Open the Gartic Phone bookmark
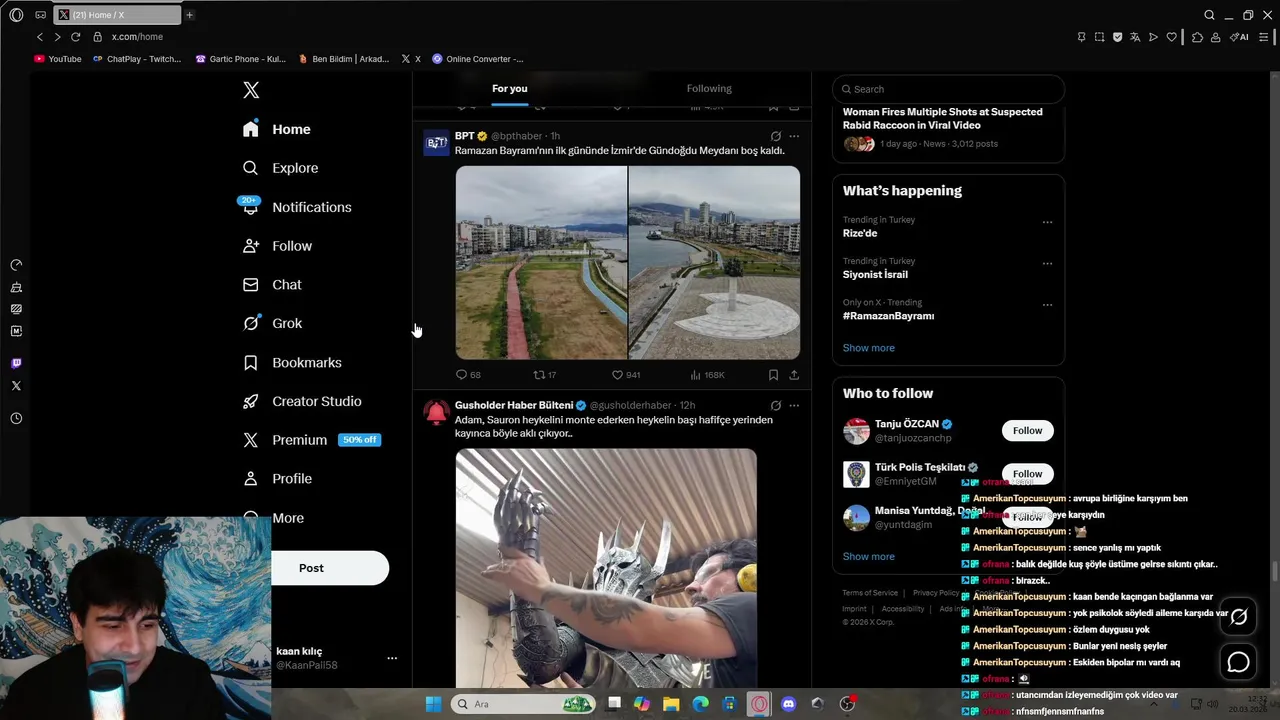The width and height of the screenshot is (1280, 720). pos(241,59)
